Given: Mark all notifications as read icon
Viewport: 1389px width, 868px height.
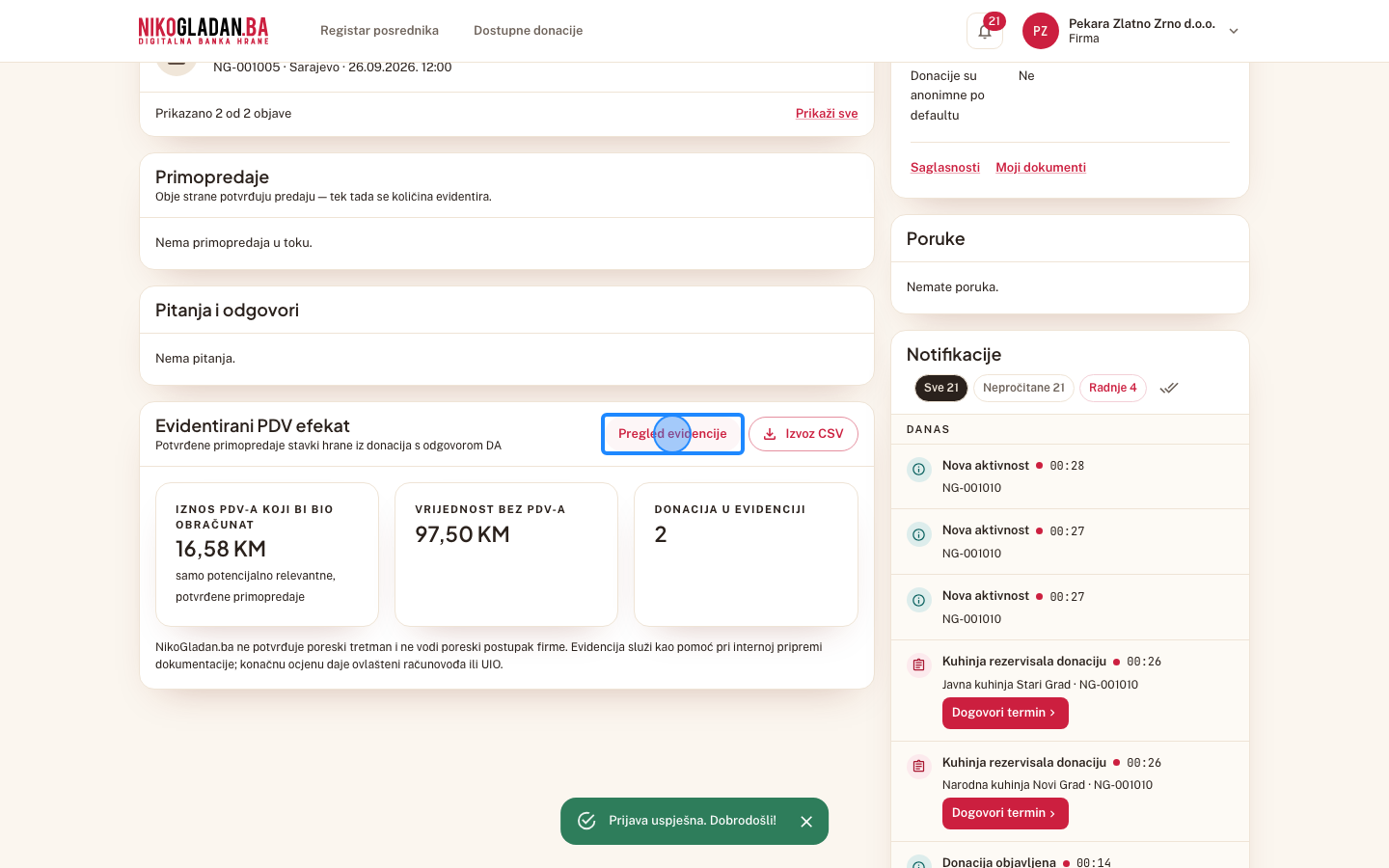Looking at the screenshot, I should [x=1169, y=388].
